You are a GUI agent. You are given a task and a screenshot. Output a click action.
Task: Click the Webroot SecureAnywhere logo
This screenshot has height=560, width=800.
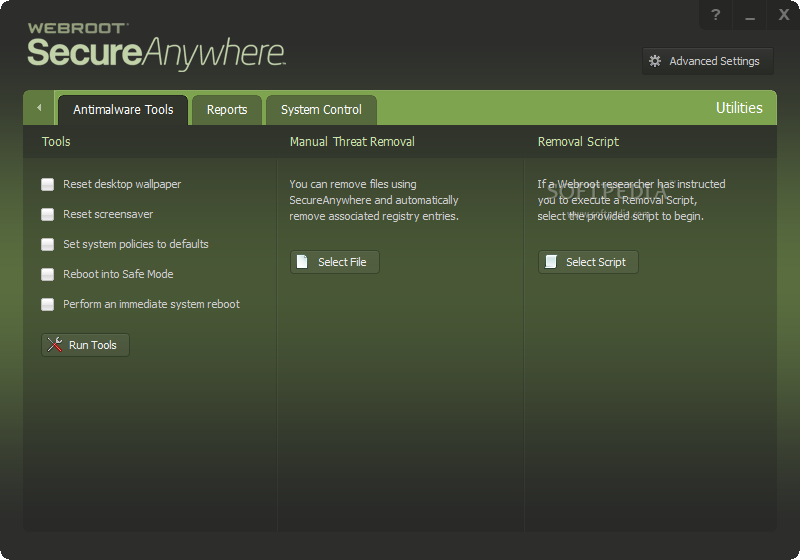156,46
